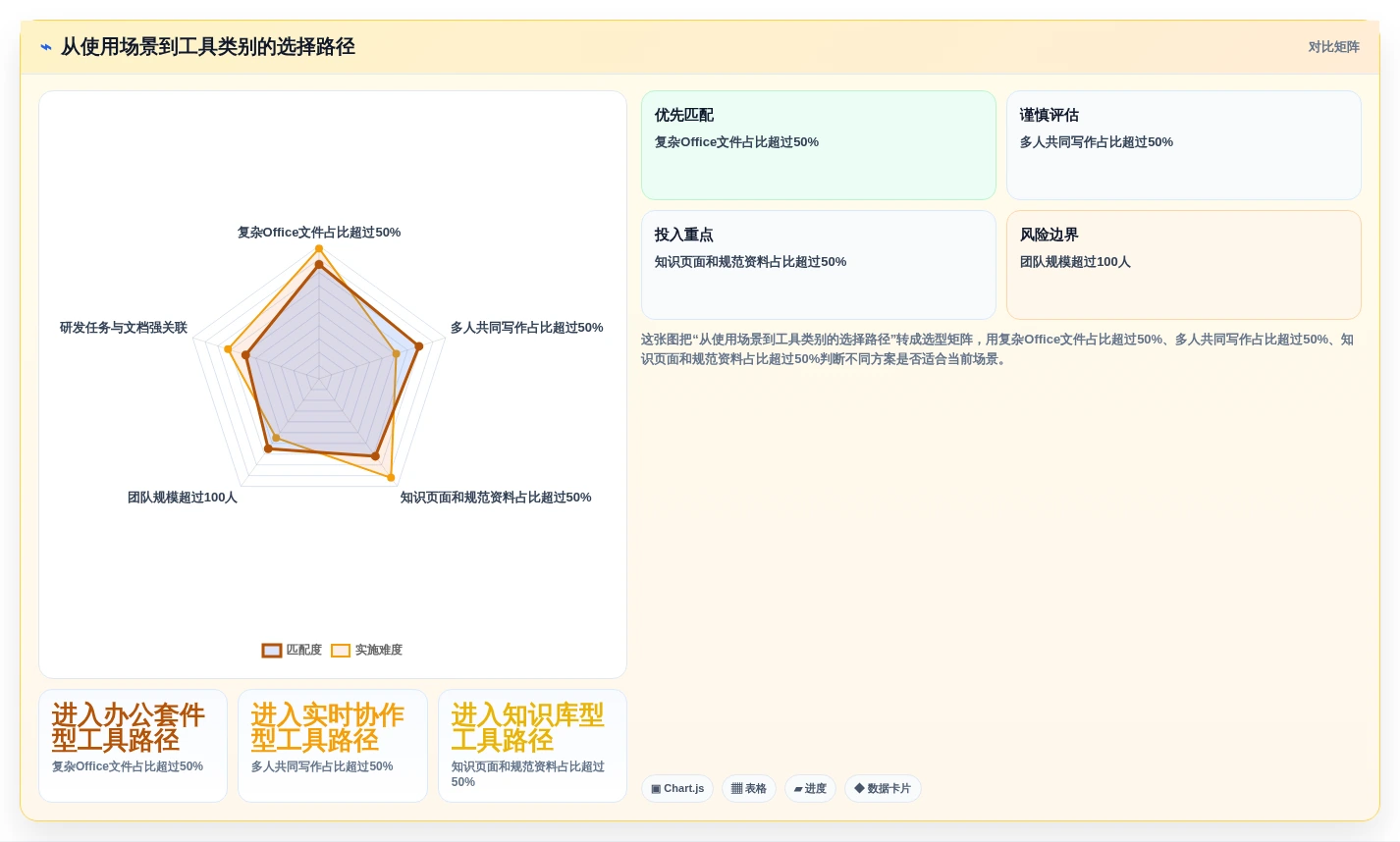Click the 对比矩阵 label in header
Screen dimensions: 1400x842
pos(1333,47)
